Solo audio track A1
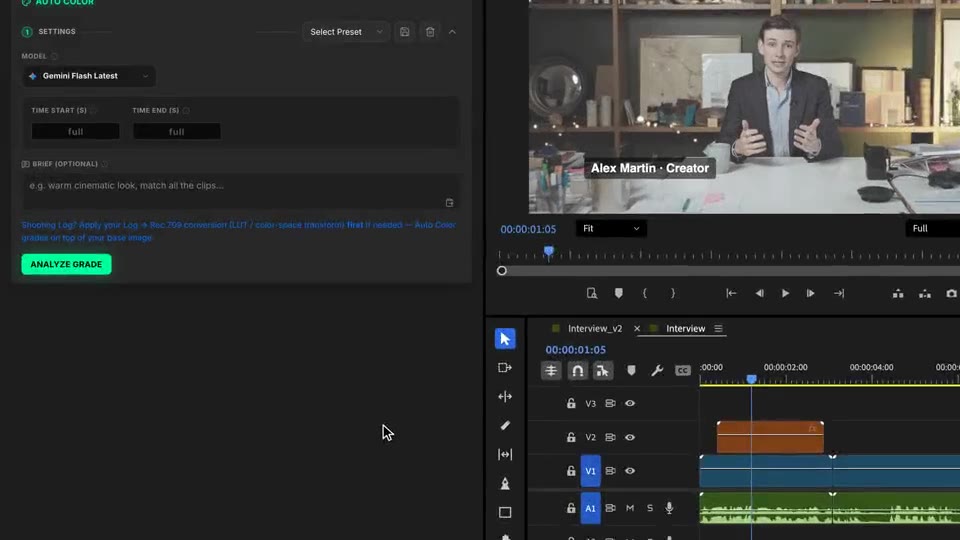This screenshot has height=540, width=960. coord(650,508)
